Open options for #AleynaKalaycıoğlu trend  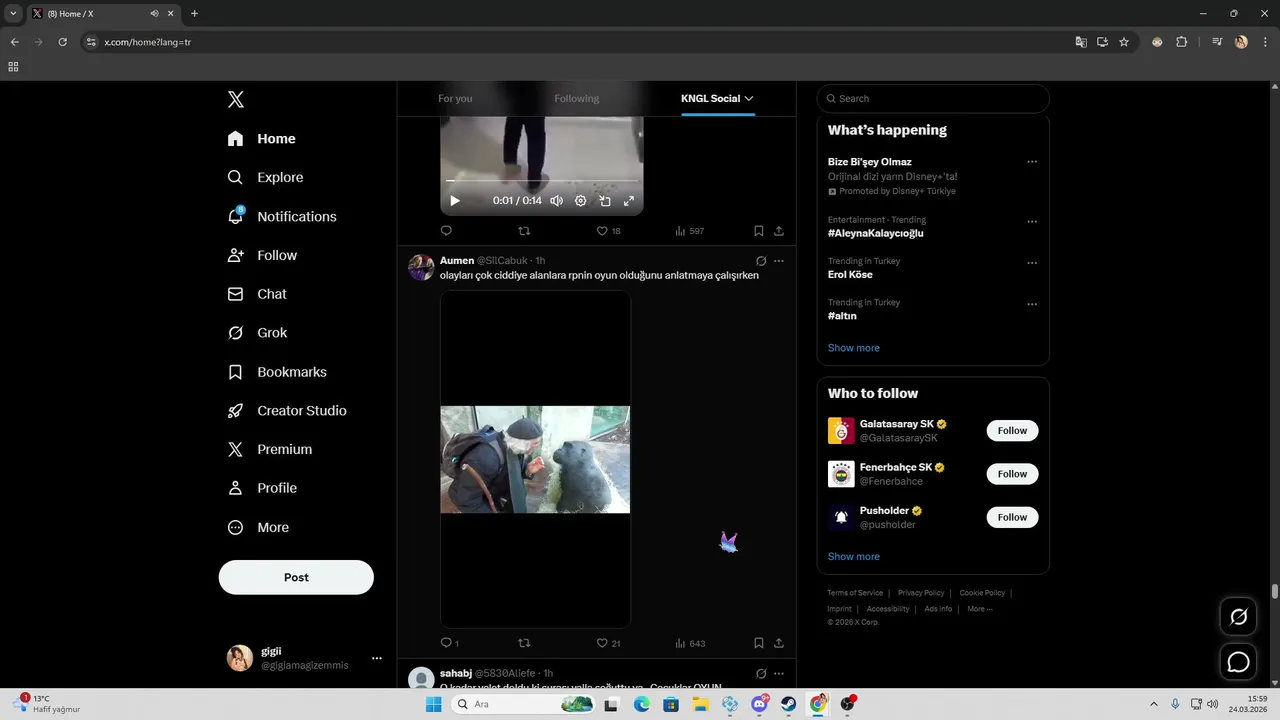[1032, 222]
